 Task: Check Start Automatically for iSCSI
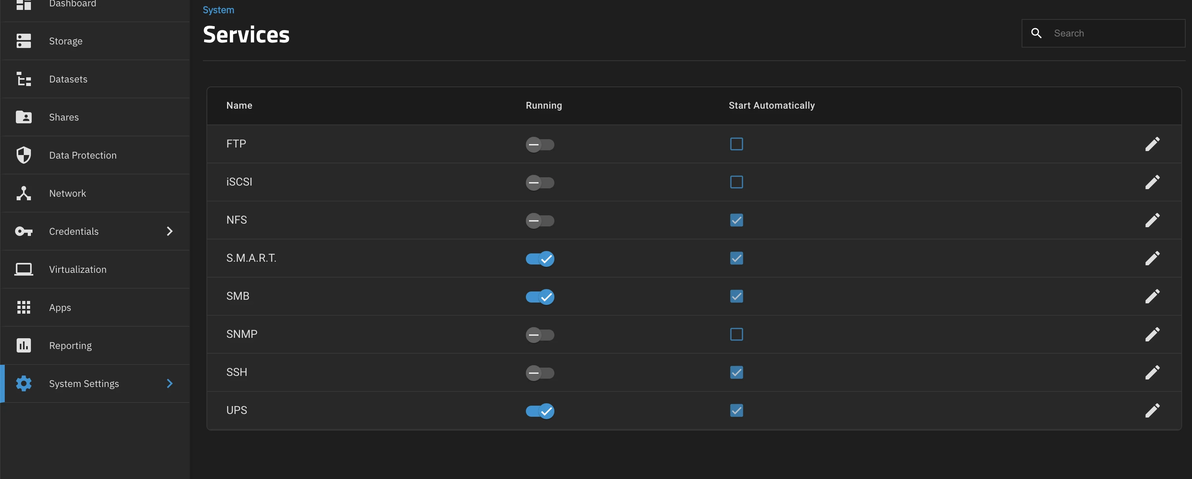pyautogui.click(x=737, y=182)
